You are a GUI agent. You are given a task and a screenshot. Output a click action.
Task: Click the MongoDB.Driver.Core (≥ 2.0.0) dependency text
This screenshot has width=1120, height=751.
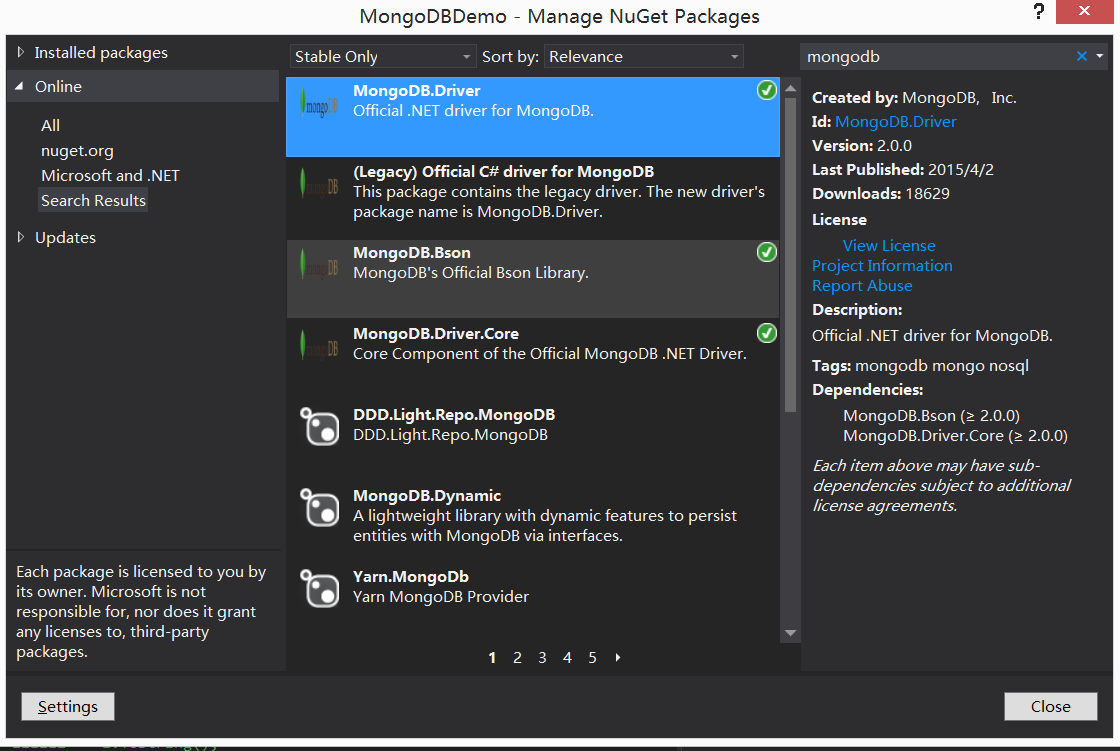[955, 436]
